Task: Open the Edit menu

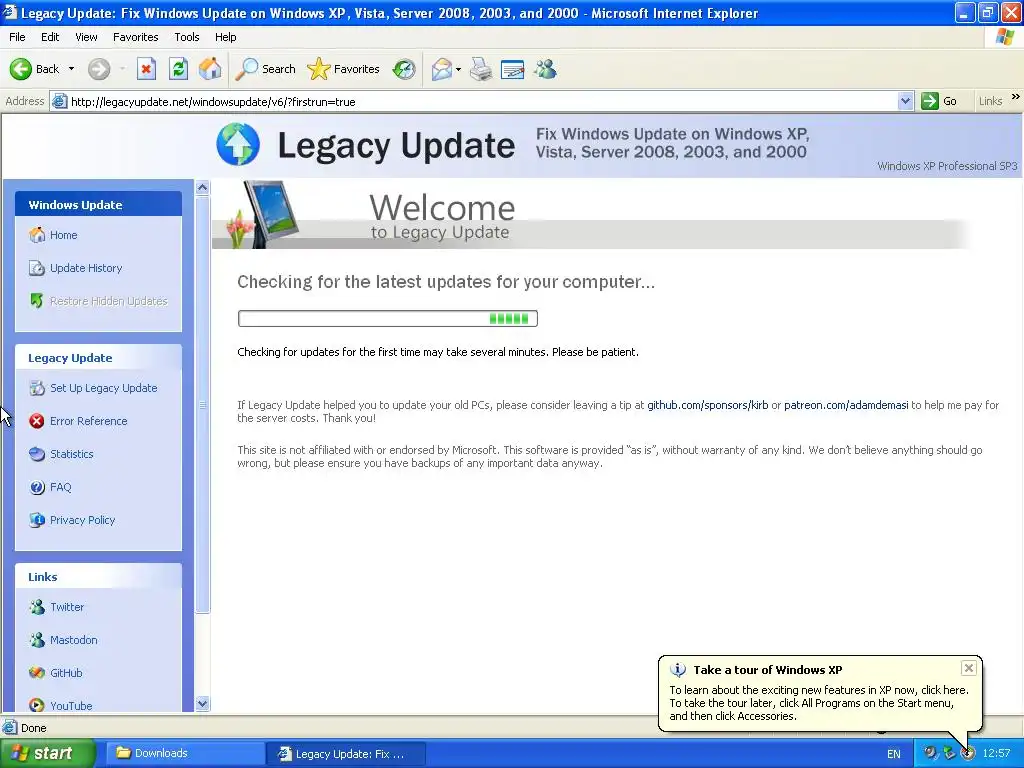Action: click(50, 37)
